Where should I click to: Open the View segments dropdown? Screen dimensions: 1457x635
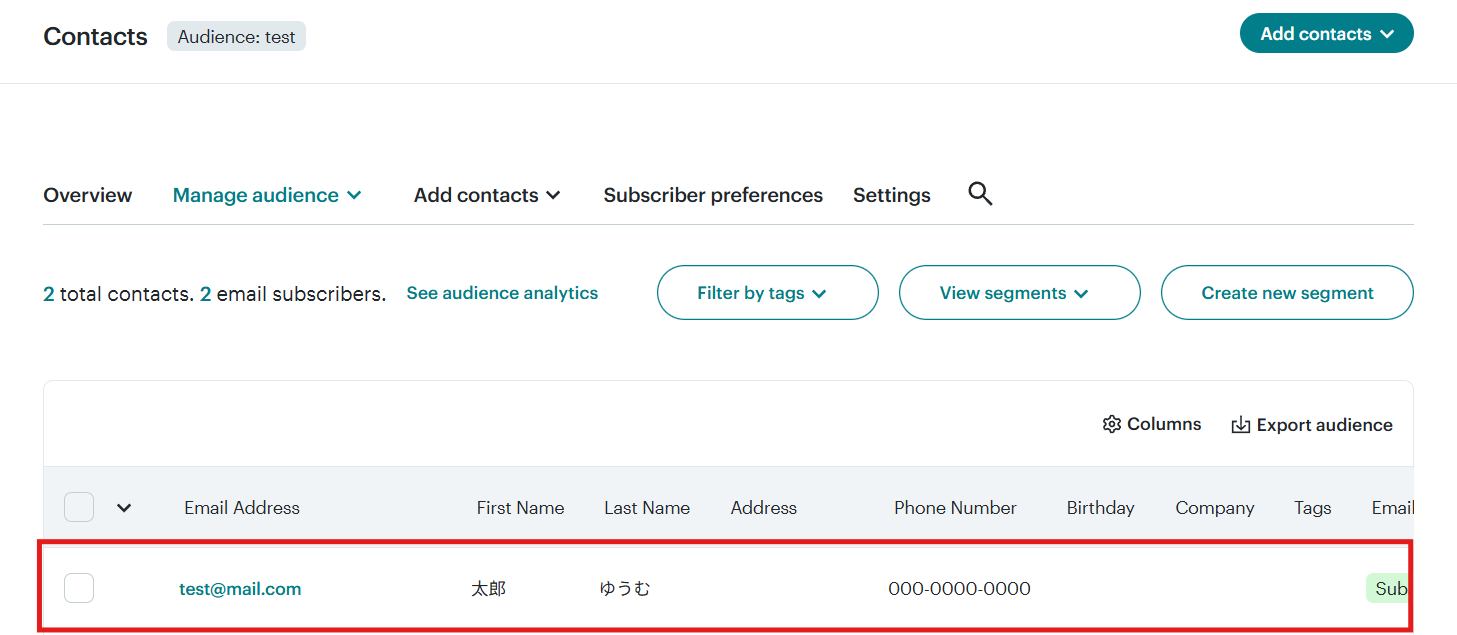(x=1019, y=293)
